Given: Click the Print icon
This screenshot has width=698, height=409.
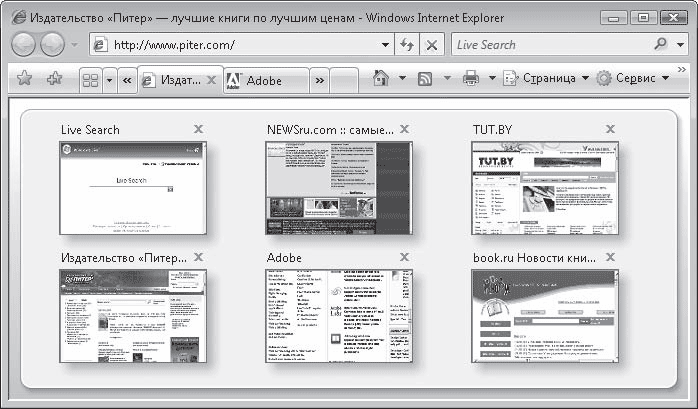Looking at the screenshot, I should [x=470, y=79].
